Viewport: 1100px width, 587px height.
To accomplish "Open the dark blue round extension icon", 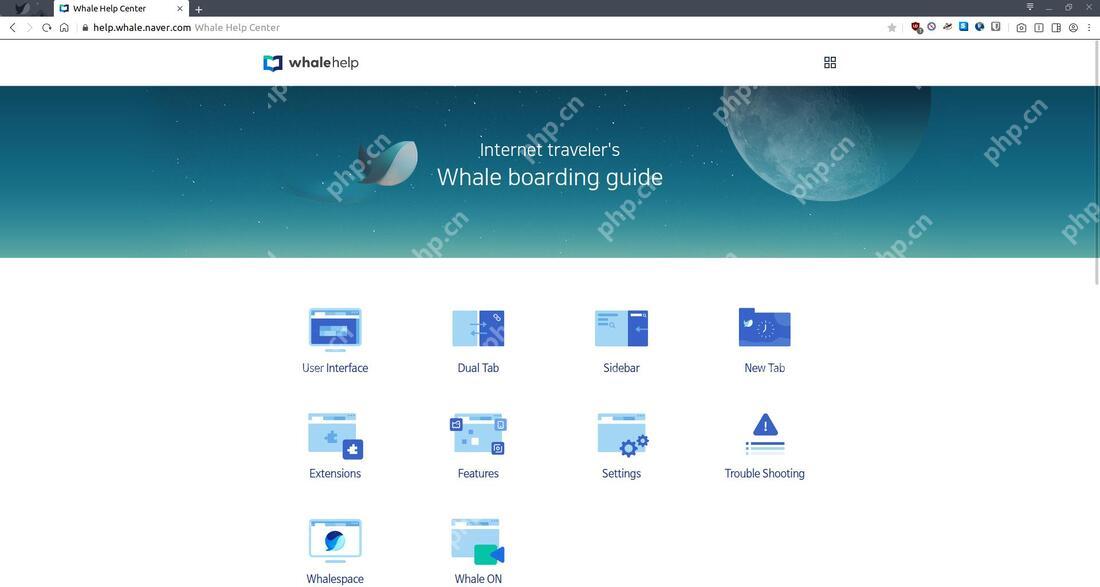I will [x=979, y=27].
